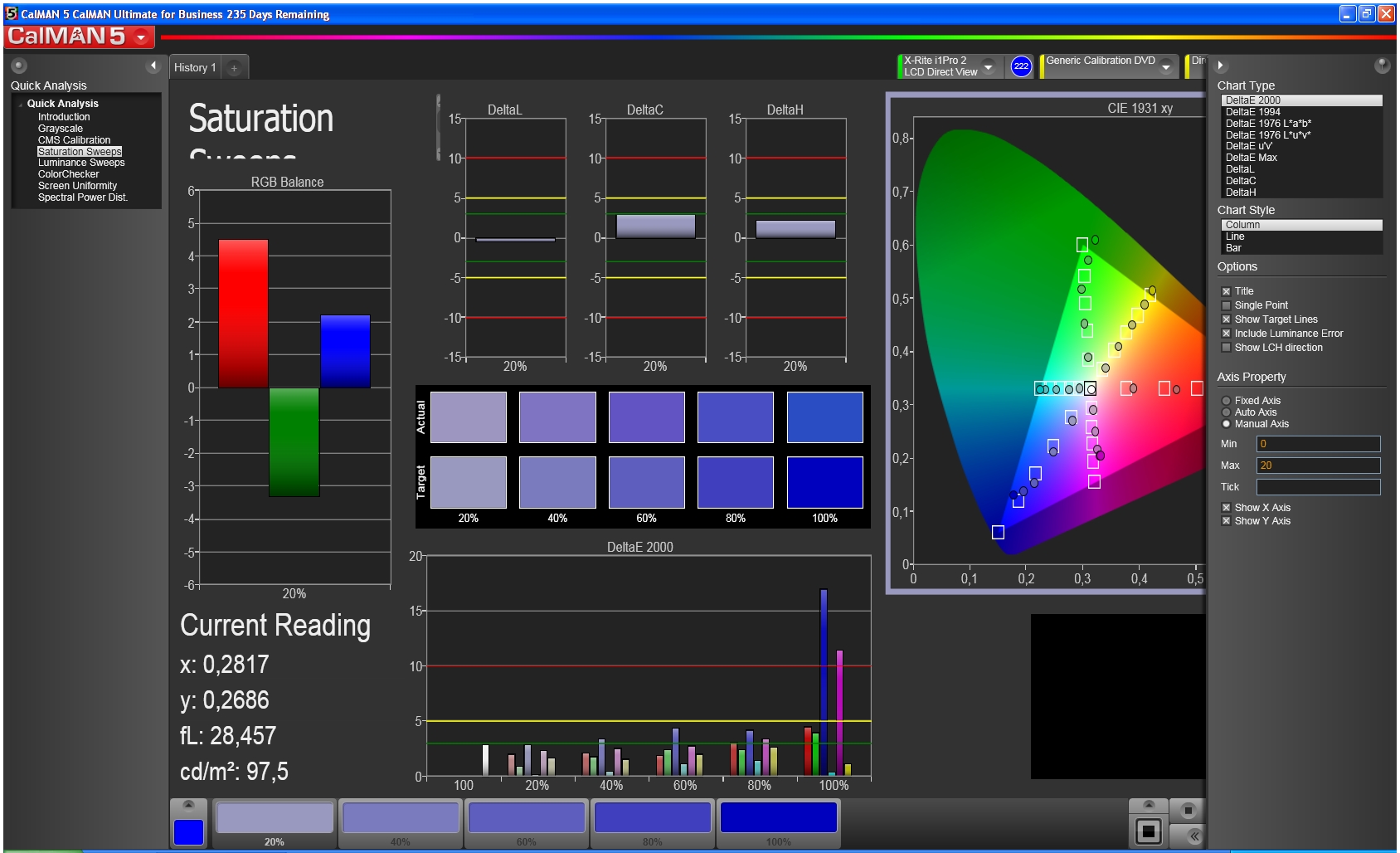Select DeltaC chart type option
Screen dimensions: 1400x853
(1301, 181)
